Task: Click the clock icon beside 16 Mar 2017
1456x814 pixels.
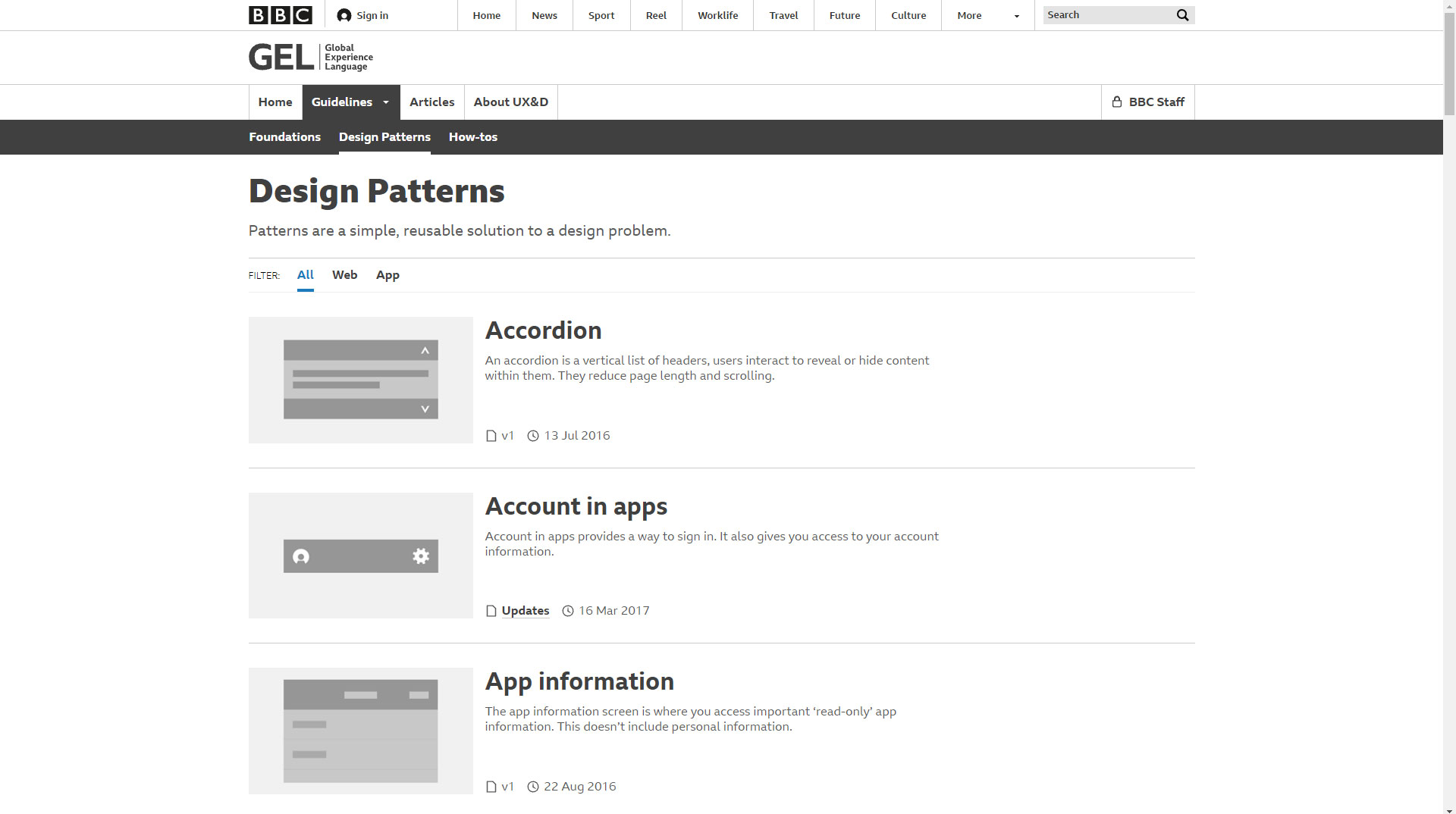Action: [568, 611]
